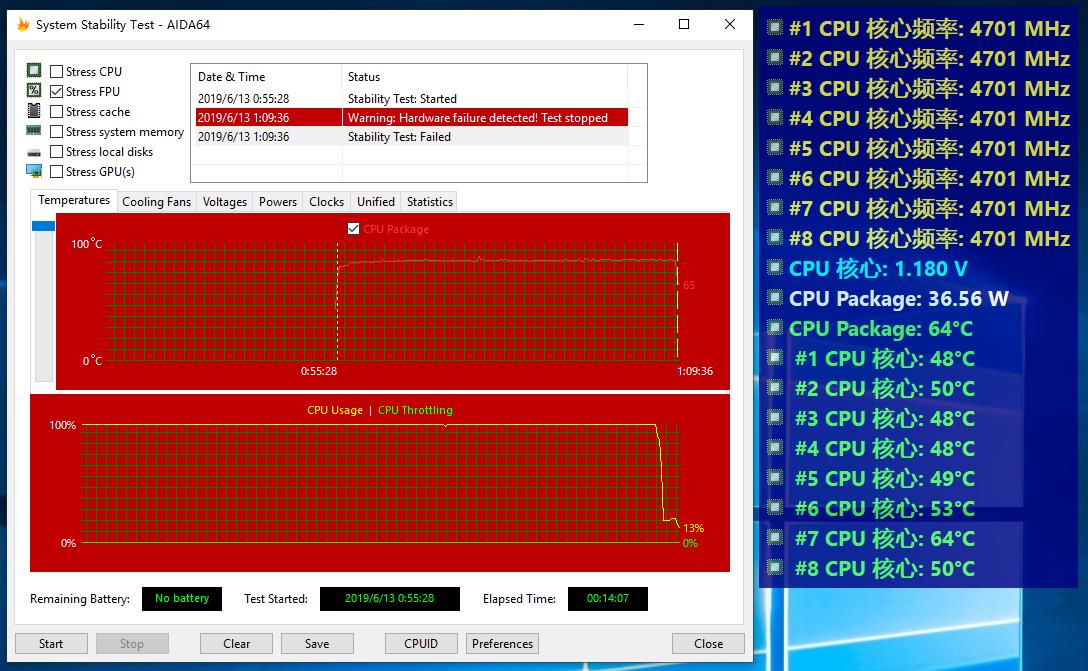Open Preferences

coord(502,643)
